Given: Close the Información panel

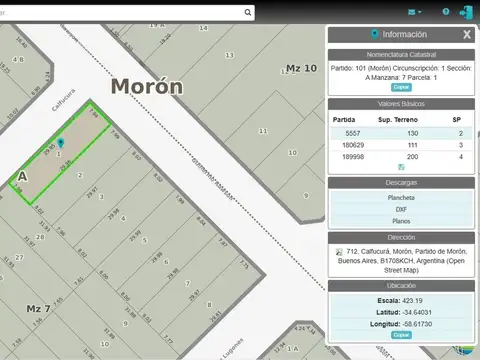Looking at the screenshot, I should click(x=467, y=34).
